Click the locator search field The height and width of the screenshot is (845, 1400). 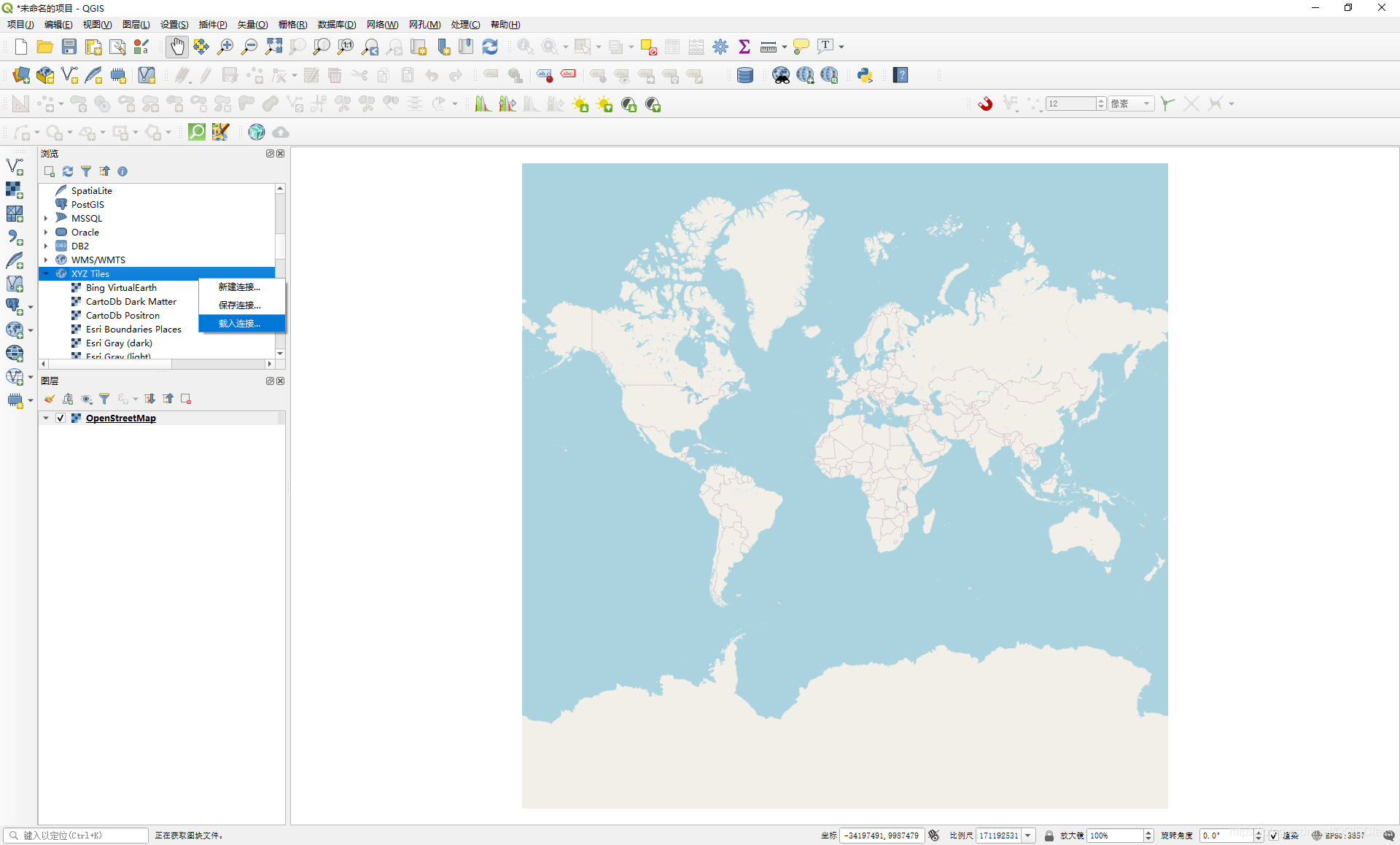76,836
